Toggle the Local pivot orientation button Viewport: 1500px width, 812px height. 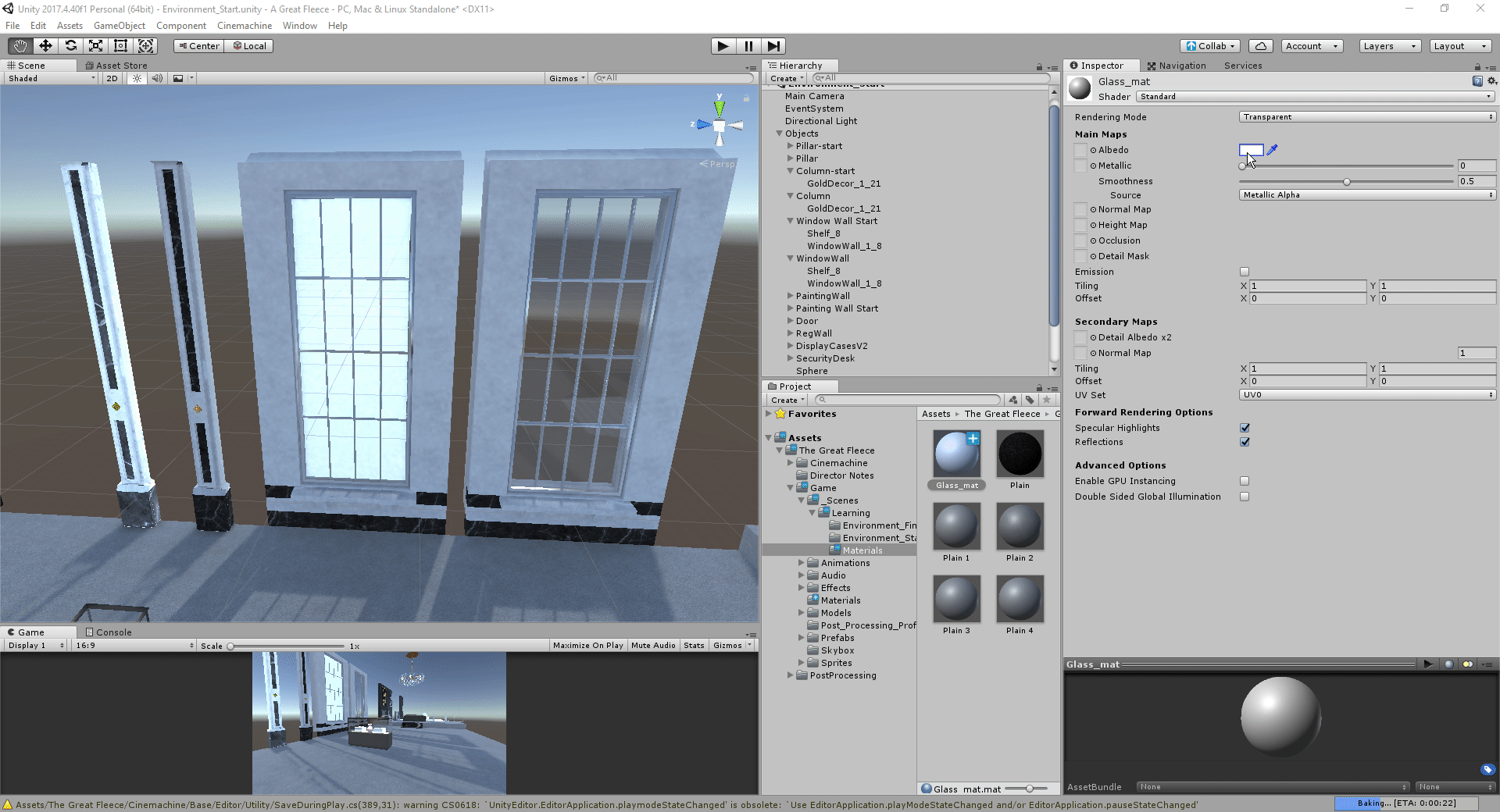click(x=249, y=46)
